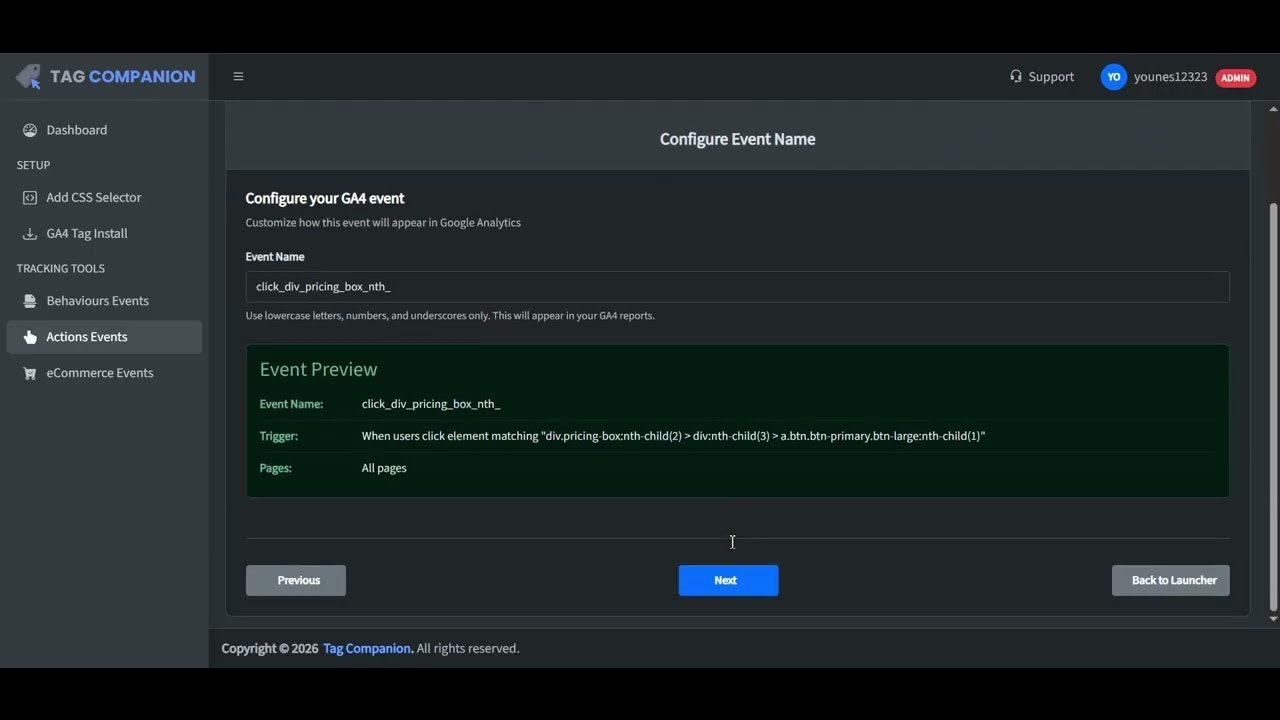Click the Trigger selector description text

click(x=673, y=436)
